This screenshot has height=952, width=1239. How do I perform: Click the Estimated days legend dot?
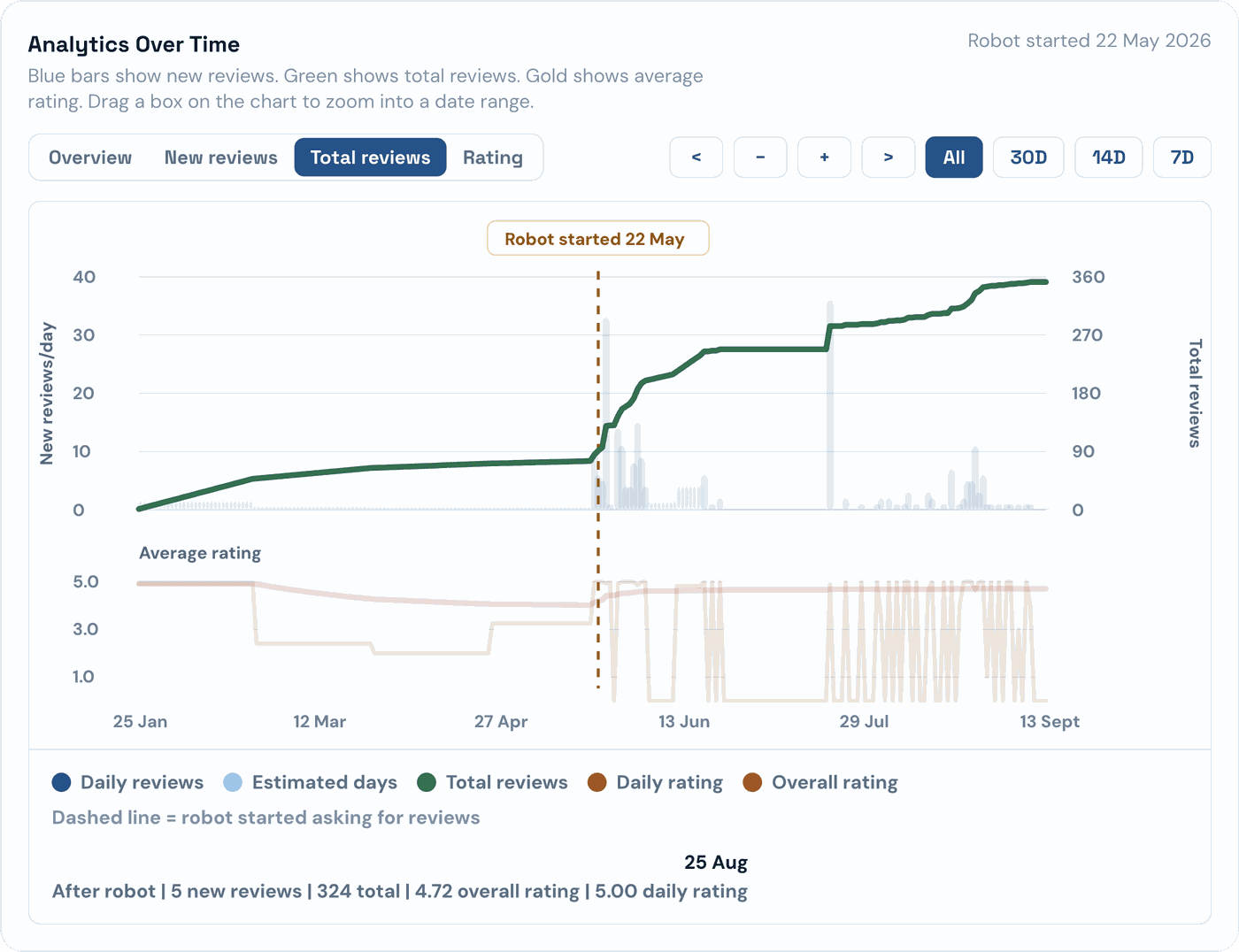click(x=233, y=782)
